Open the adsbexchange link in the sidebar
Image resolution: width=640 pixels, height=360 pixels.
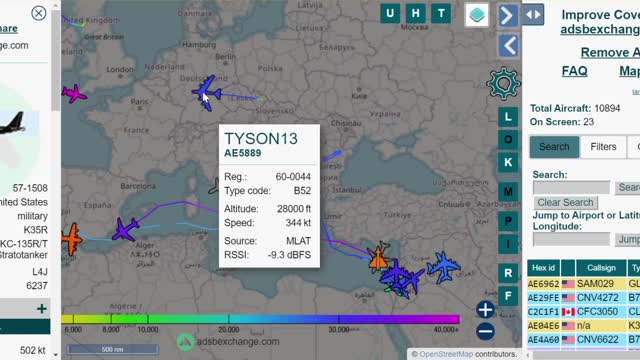pyautogui.click(x=600, y=29)
